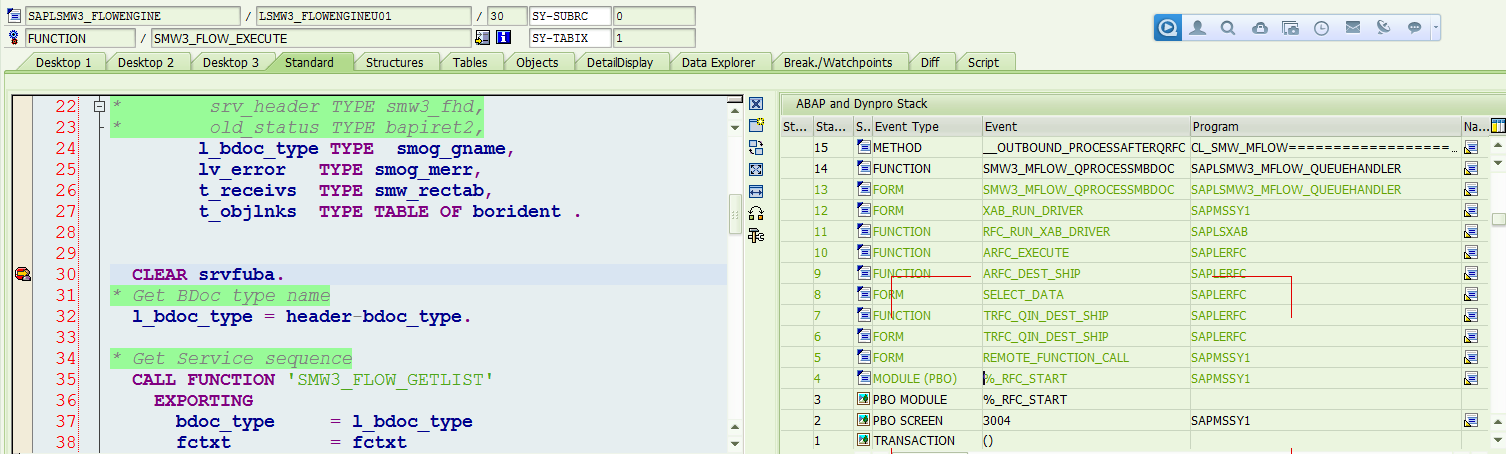Click the SAPLSMW3_FLOWENGINE program field
This screenshot has height=454, width=1506.
tap(132, 16)
